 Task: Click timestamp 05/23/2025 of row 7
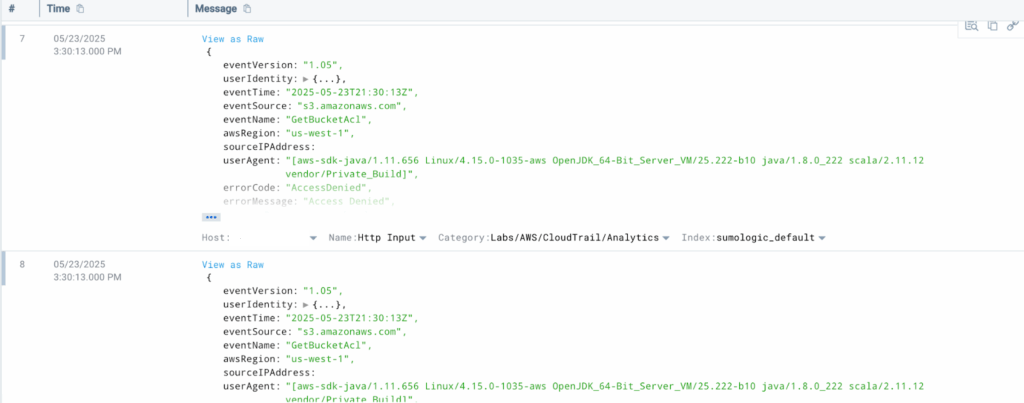tap(78, 39)
